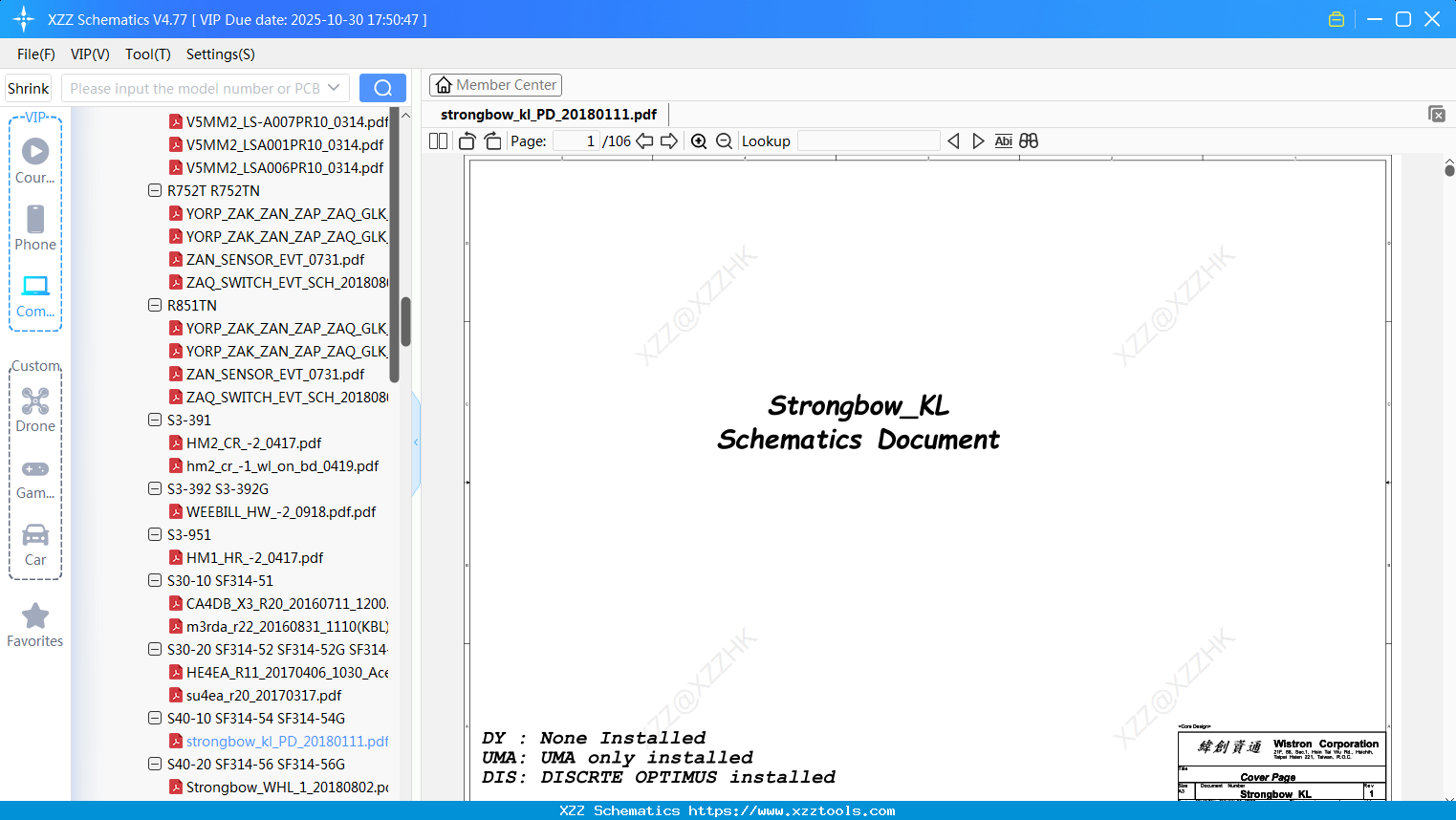1456x820 pixels.
Task: Rotate the page clockwise
Action: (x=493, y=141)
